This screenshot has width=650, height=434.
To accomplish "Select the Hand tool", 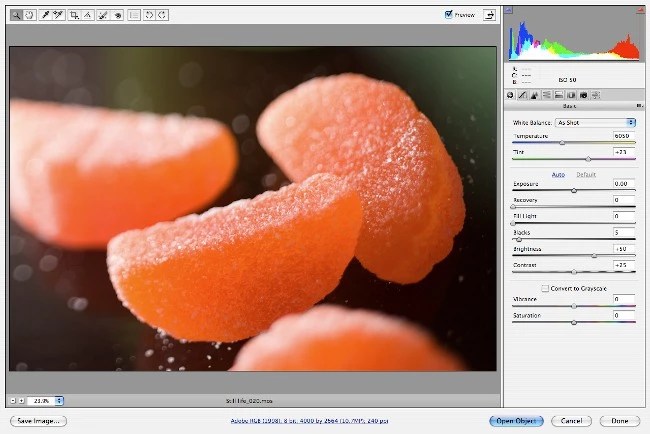I will 29,15.
